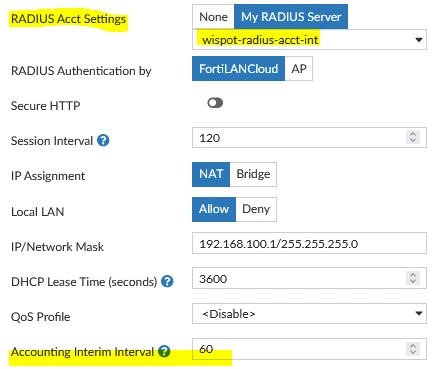Choose FortiLANCloud for RADIUS authentication
The height and width of the screenshot is (369, 447).
239,69
